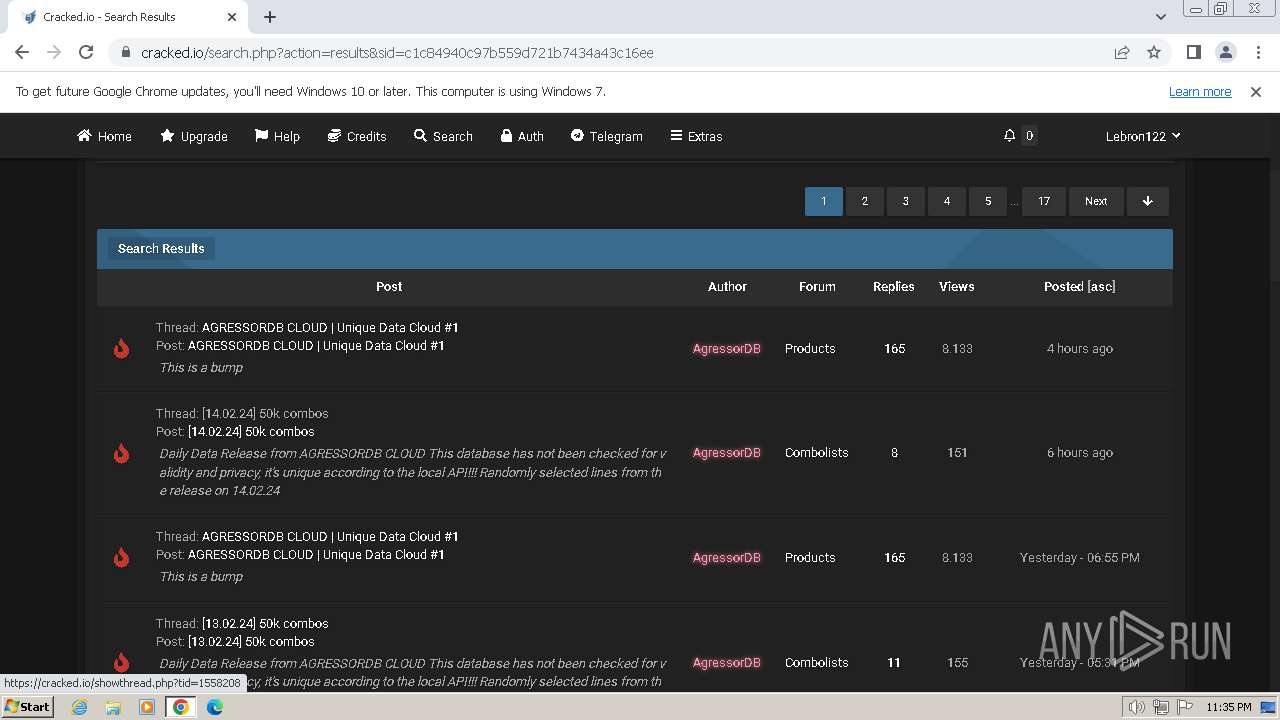Go back to the previous page
Screen dimensions: 1280x720
point(22,52)
